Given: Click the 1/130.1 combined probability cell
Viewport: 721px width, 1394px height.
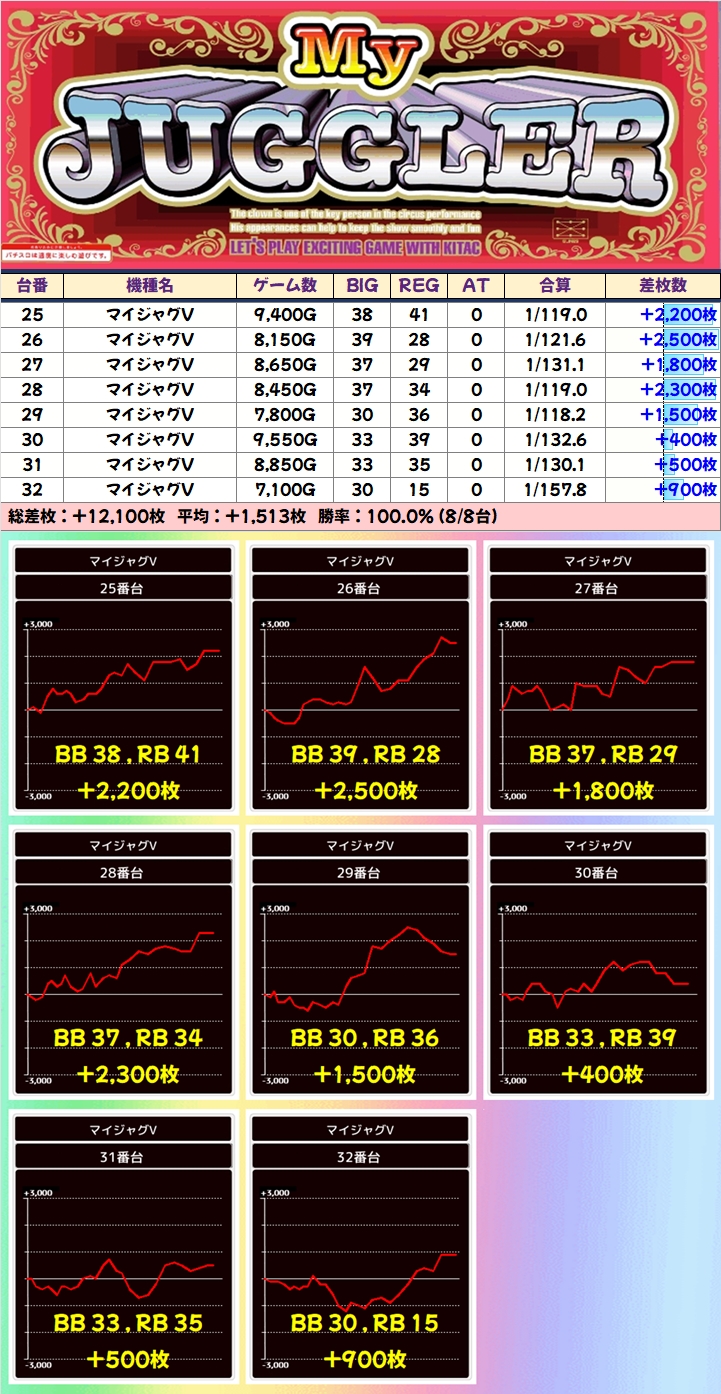Looking at the screenshot, I should (555, 464).
